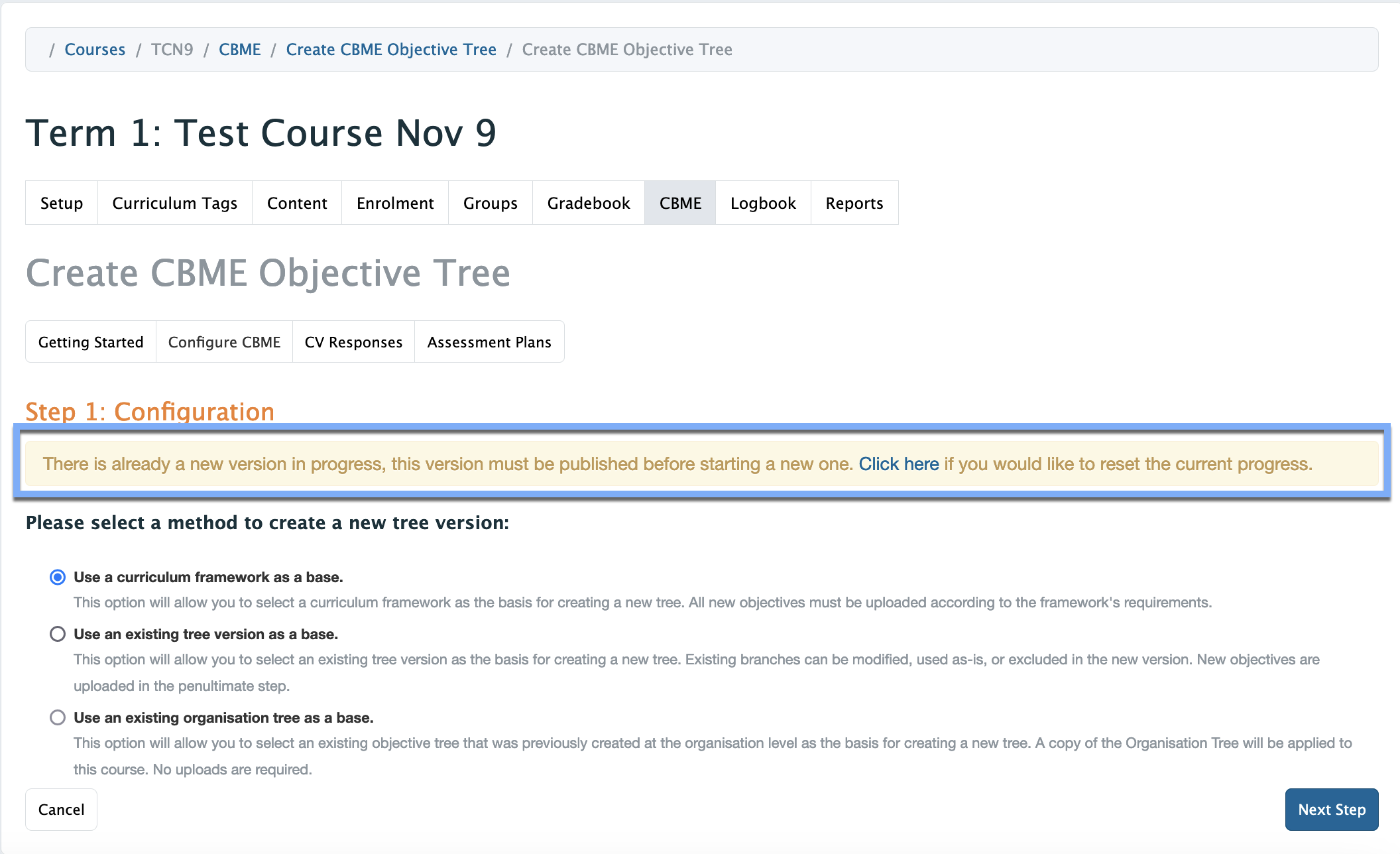Open the Setup tab

tap(62, 203)
